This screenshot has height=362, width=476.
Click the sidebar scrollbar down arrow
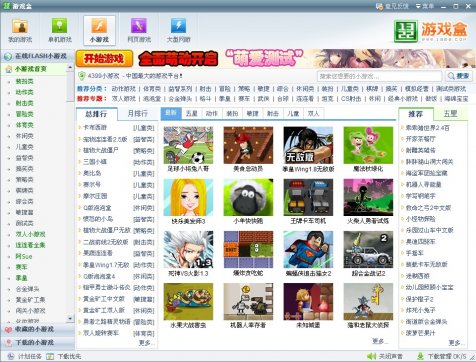70,318
